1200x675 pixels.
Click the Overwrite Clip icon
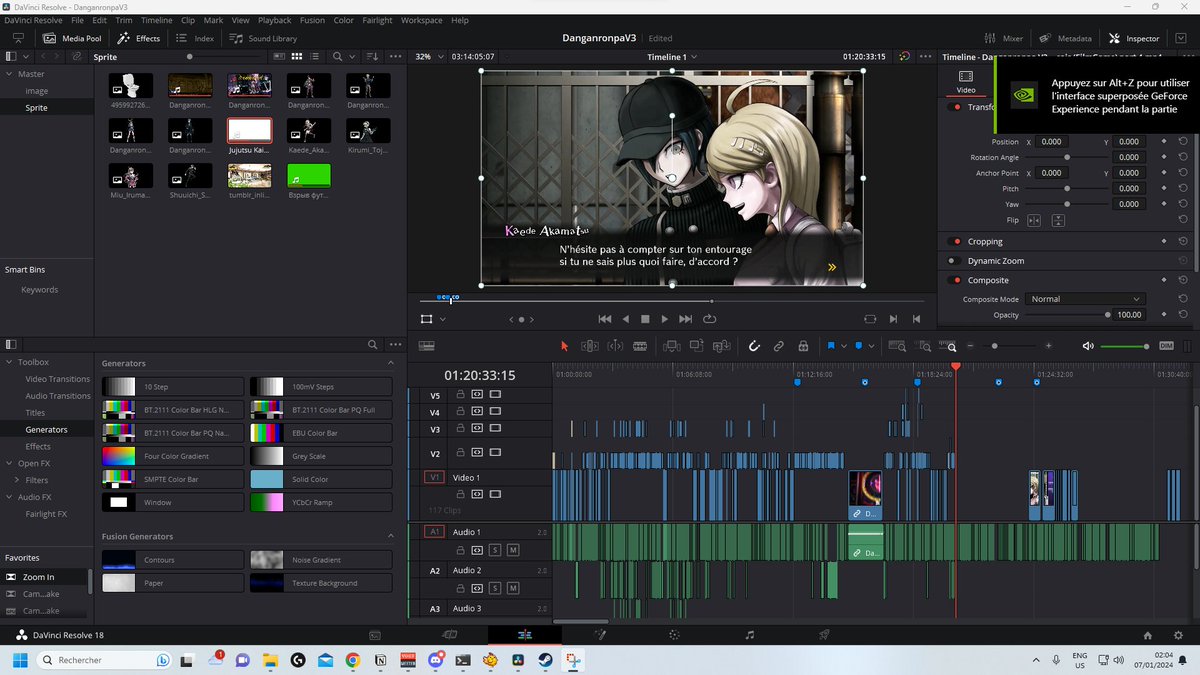[696, 346]
